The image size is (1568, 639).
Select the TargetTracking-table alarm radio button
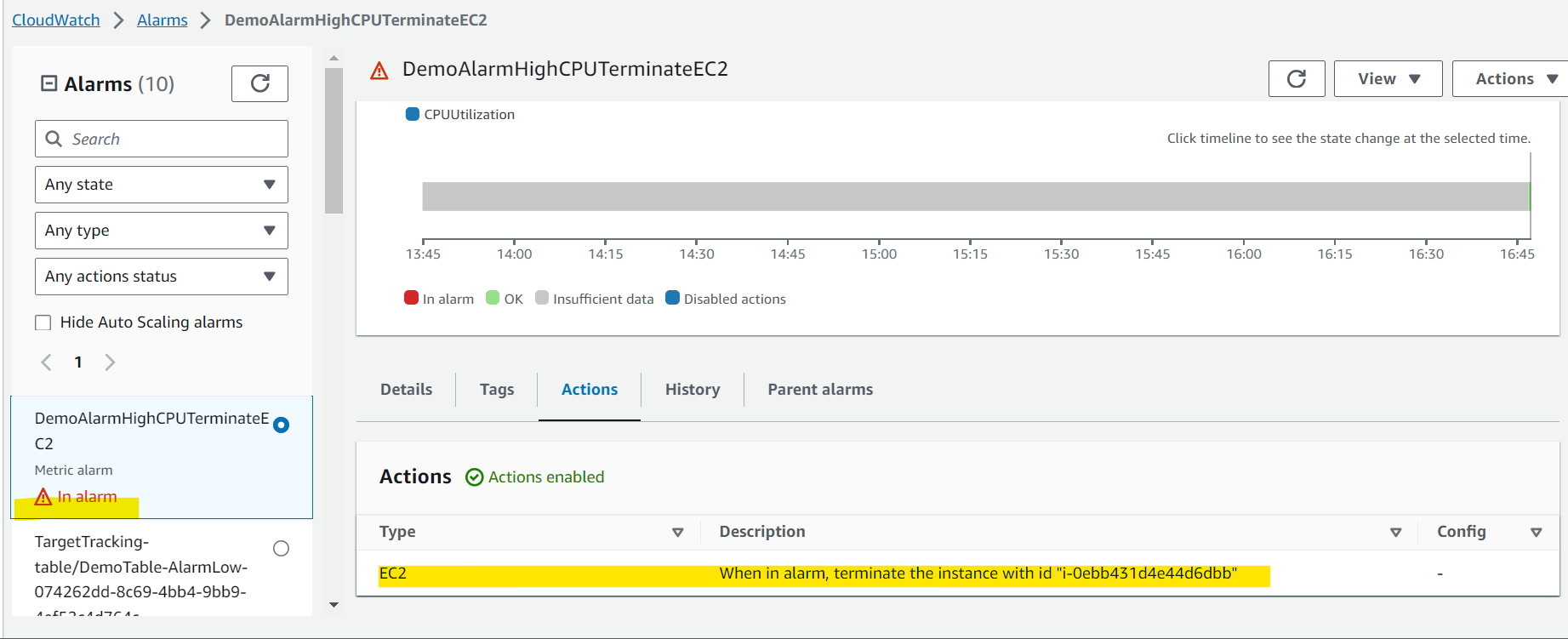point(281,549)
